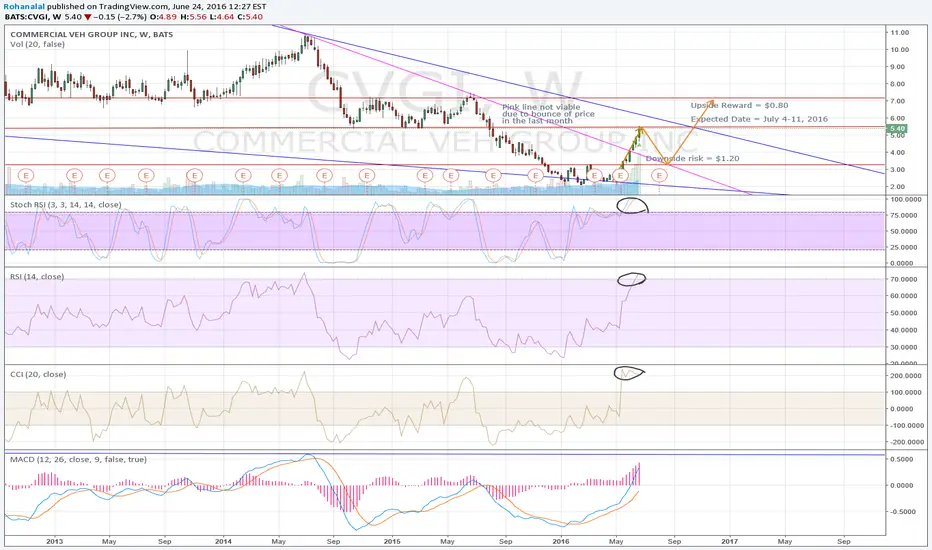Image resolution: width=932 pixels, height=550 pixels.
Task: Open the CCI (20, close) indicator label
Action: tap(38, 374)
